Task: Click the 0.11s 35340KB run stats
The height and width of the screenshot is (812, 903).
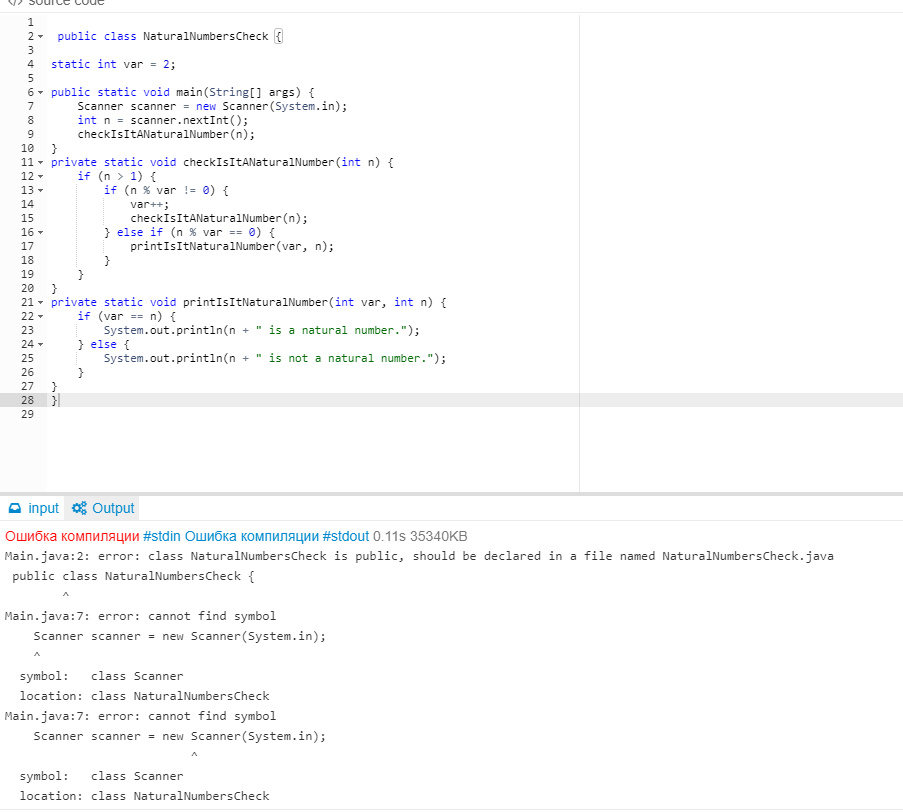Action: click(x=420, y=536)
